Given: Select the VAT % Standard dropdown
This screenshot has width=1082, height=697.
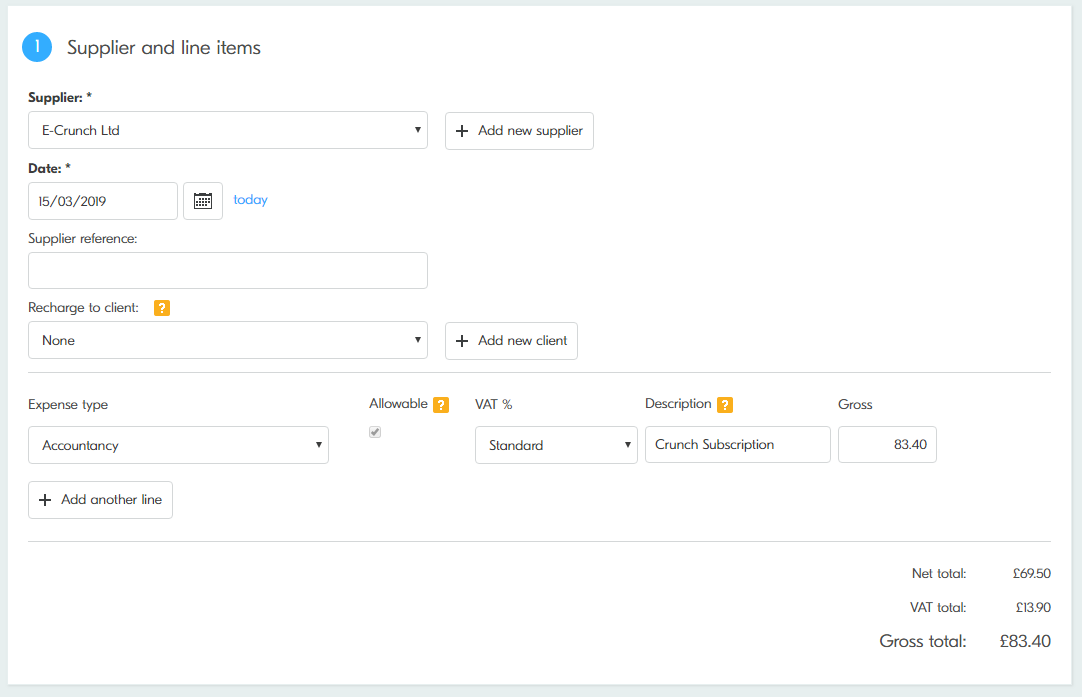Looking at the screenshot, I should click(556, 445).
